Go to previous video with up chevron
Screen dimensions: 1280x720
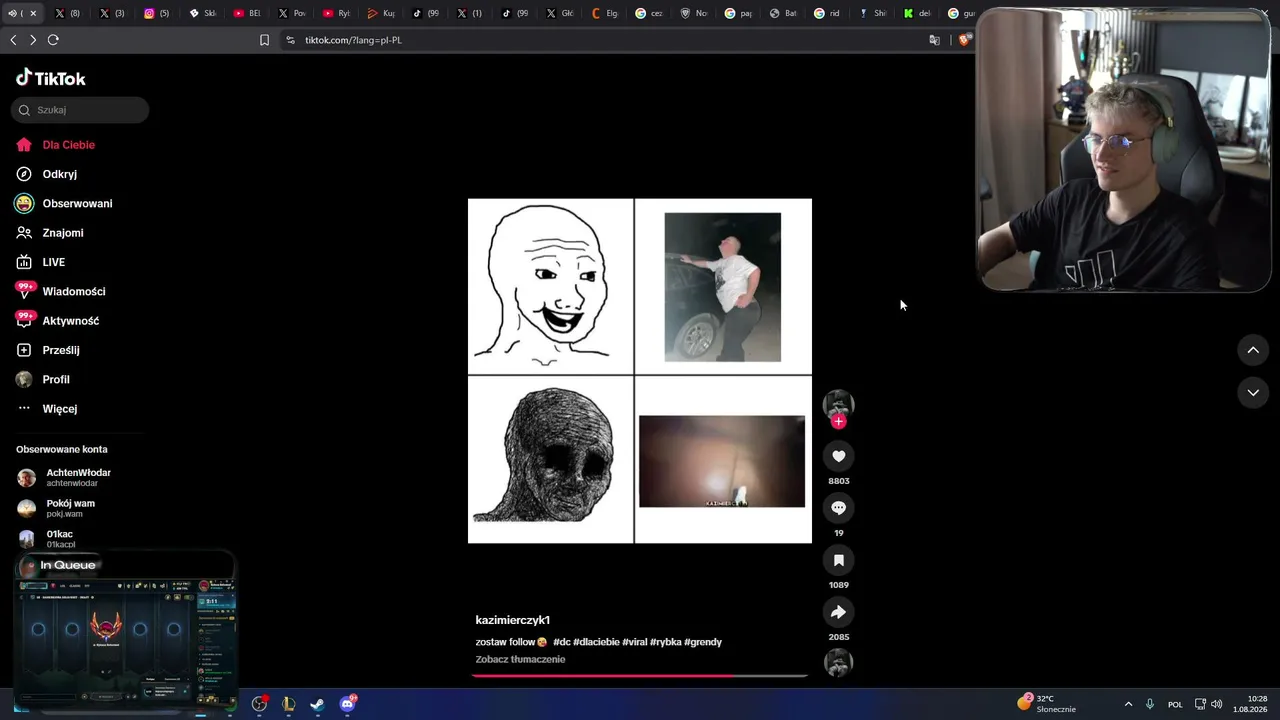(x=1253, y=350)
